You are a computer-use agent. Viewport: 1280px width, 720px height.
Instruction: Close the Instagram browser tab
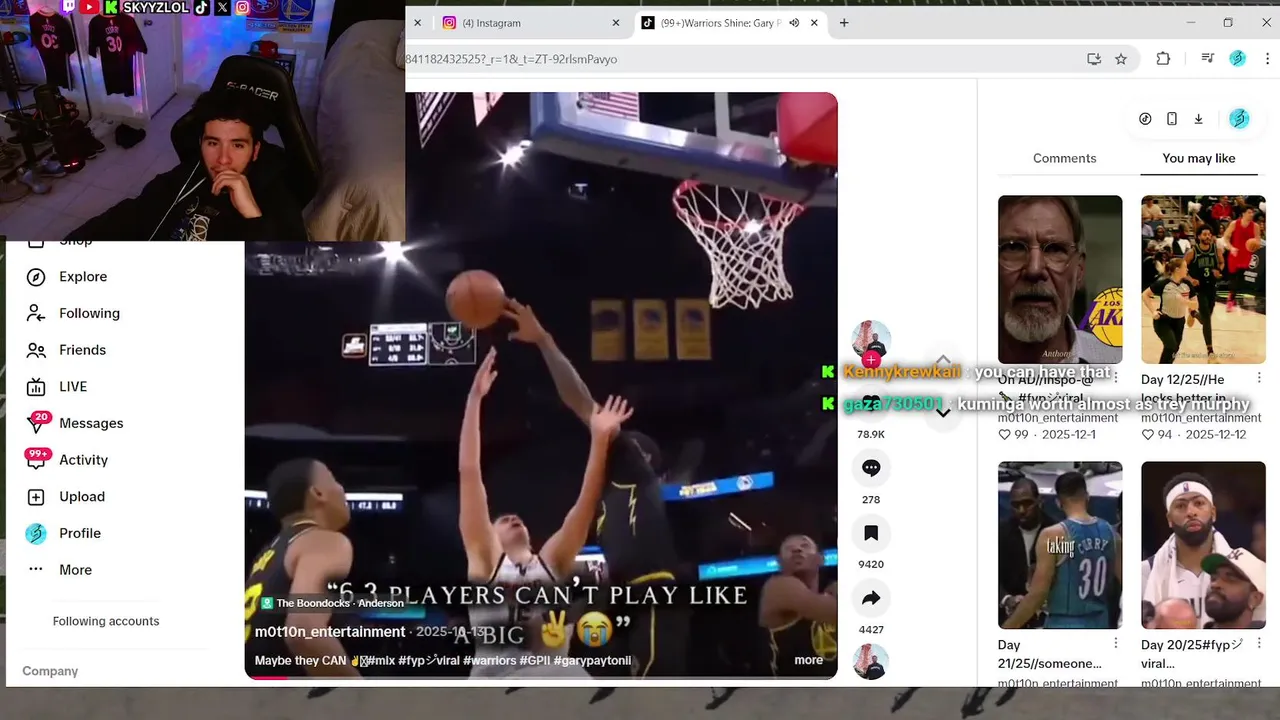[616, 23]
